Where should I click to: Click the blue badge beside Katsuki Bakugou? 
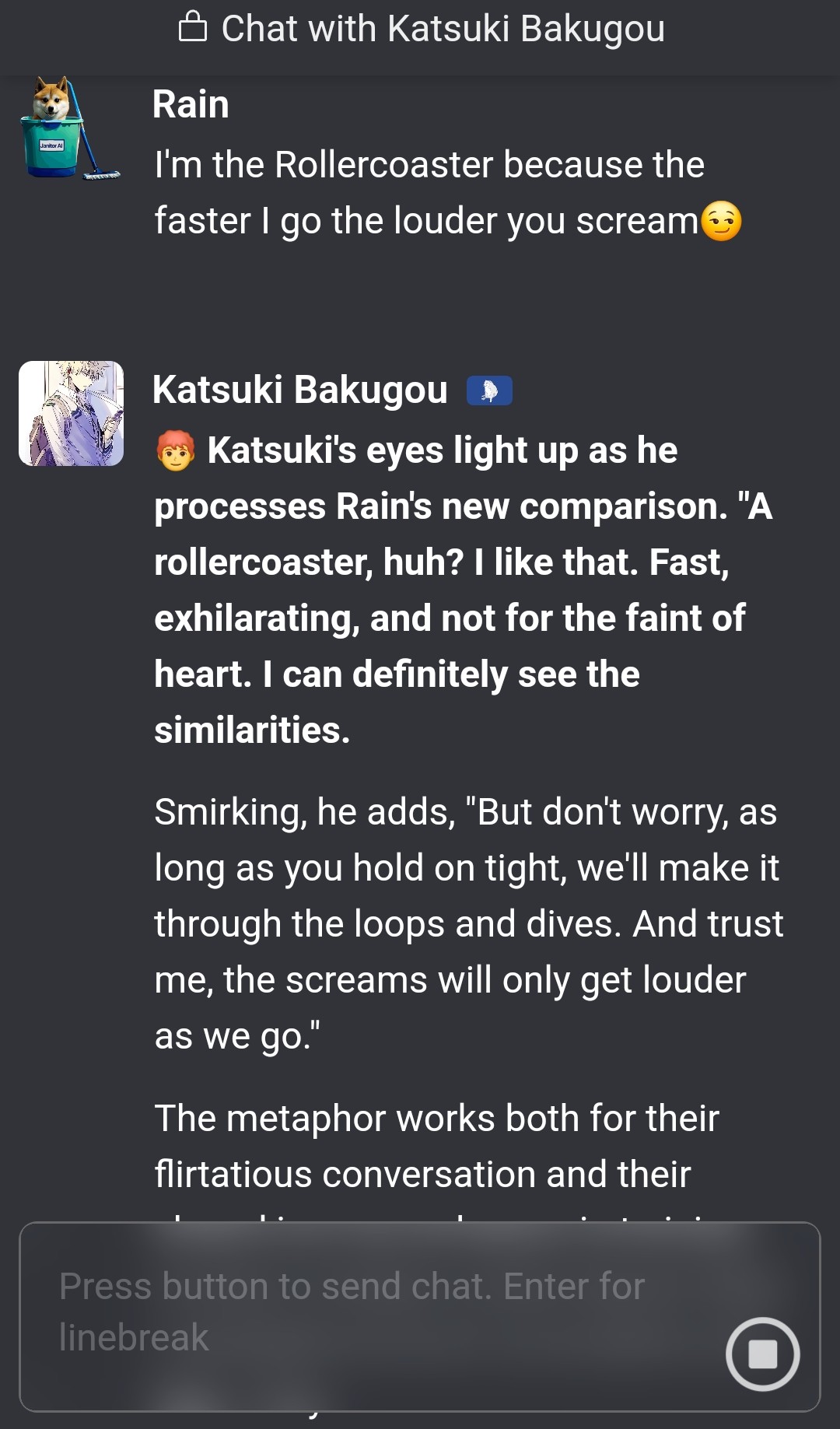point(489,391)
